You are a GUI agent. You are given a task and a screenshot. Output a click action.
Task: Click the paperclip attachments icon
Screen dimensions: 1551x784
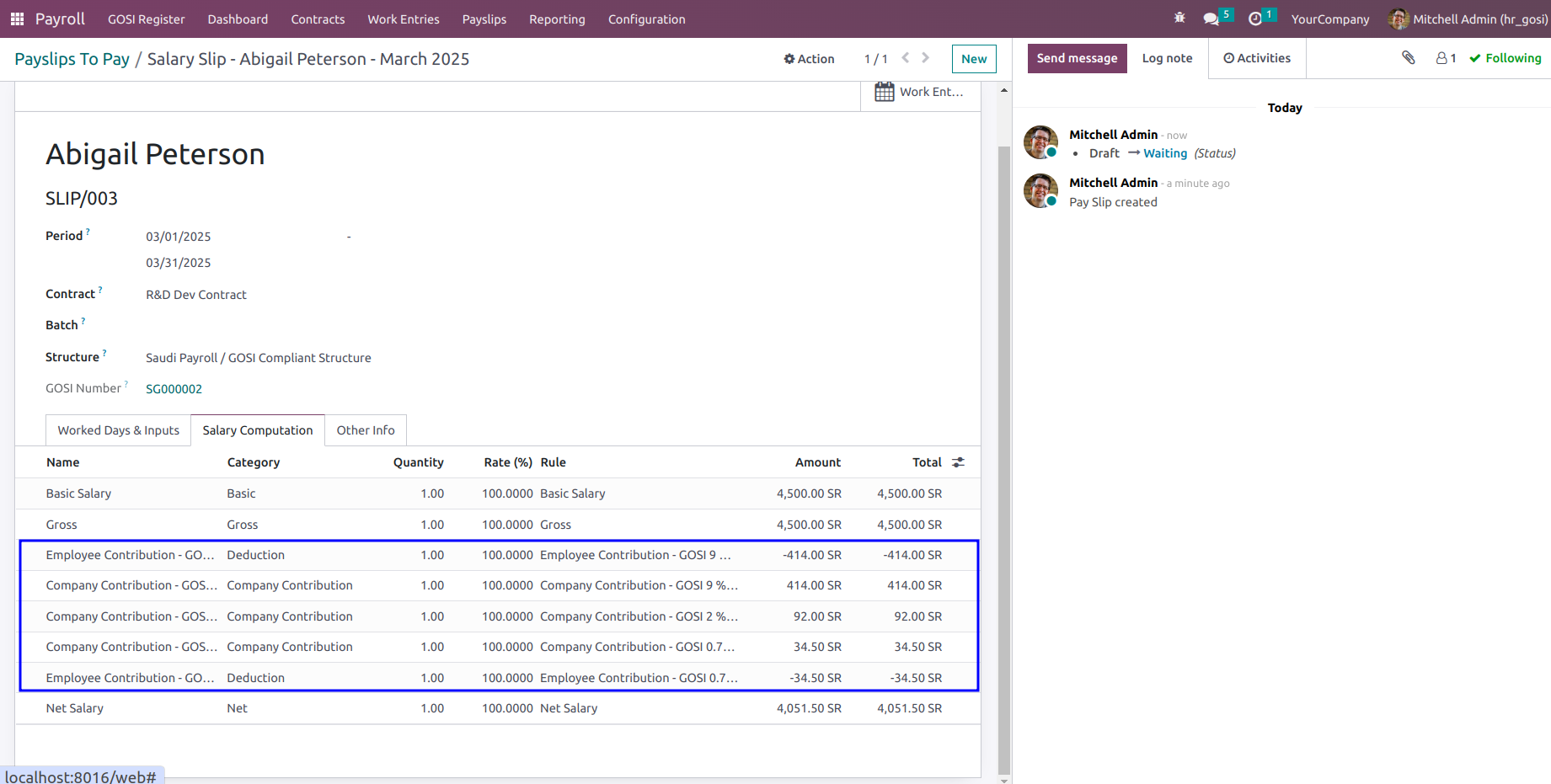click(1409, 57)
